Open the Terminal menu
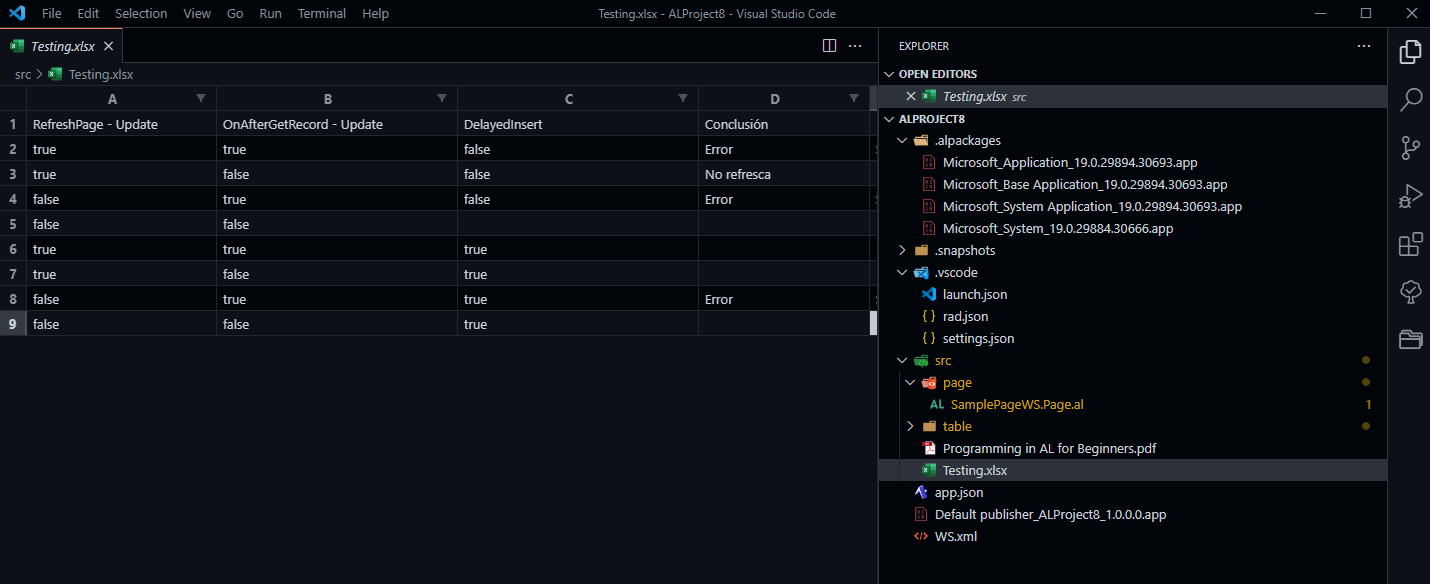 (x=321, y=13)
